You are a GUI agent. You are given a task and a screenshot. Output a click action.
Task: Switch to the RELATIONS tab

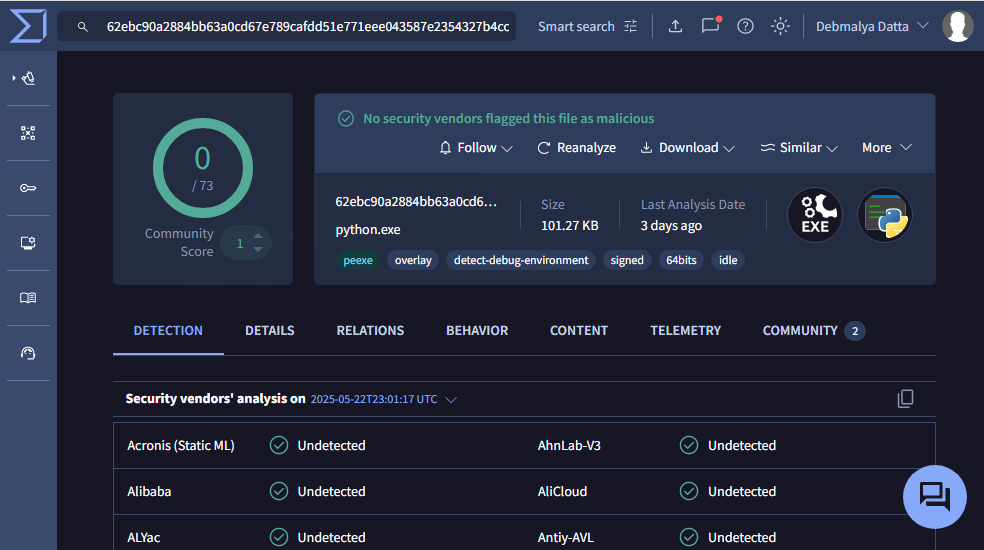pyautogui.click(x=370, y=330)
